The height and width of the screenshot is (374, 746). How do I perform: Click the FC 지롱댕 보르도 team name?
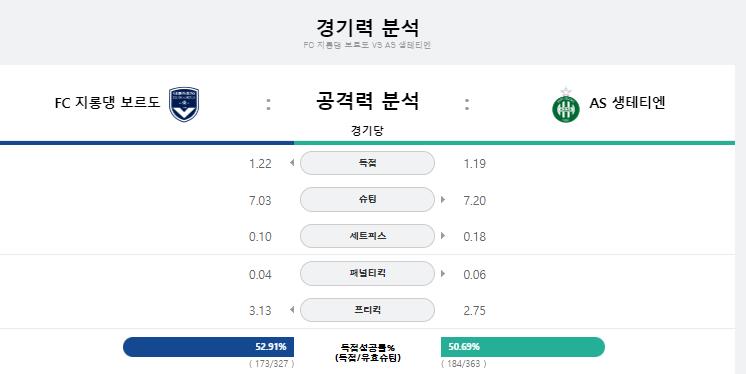click(108, 103)
